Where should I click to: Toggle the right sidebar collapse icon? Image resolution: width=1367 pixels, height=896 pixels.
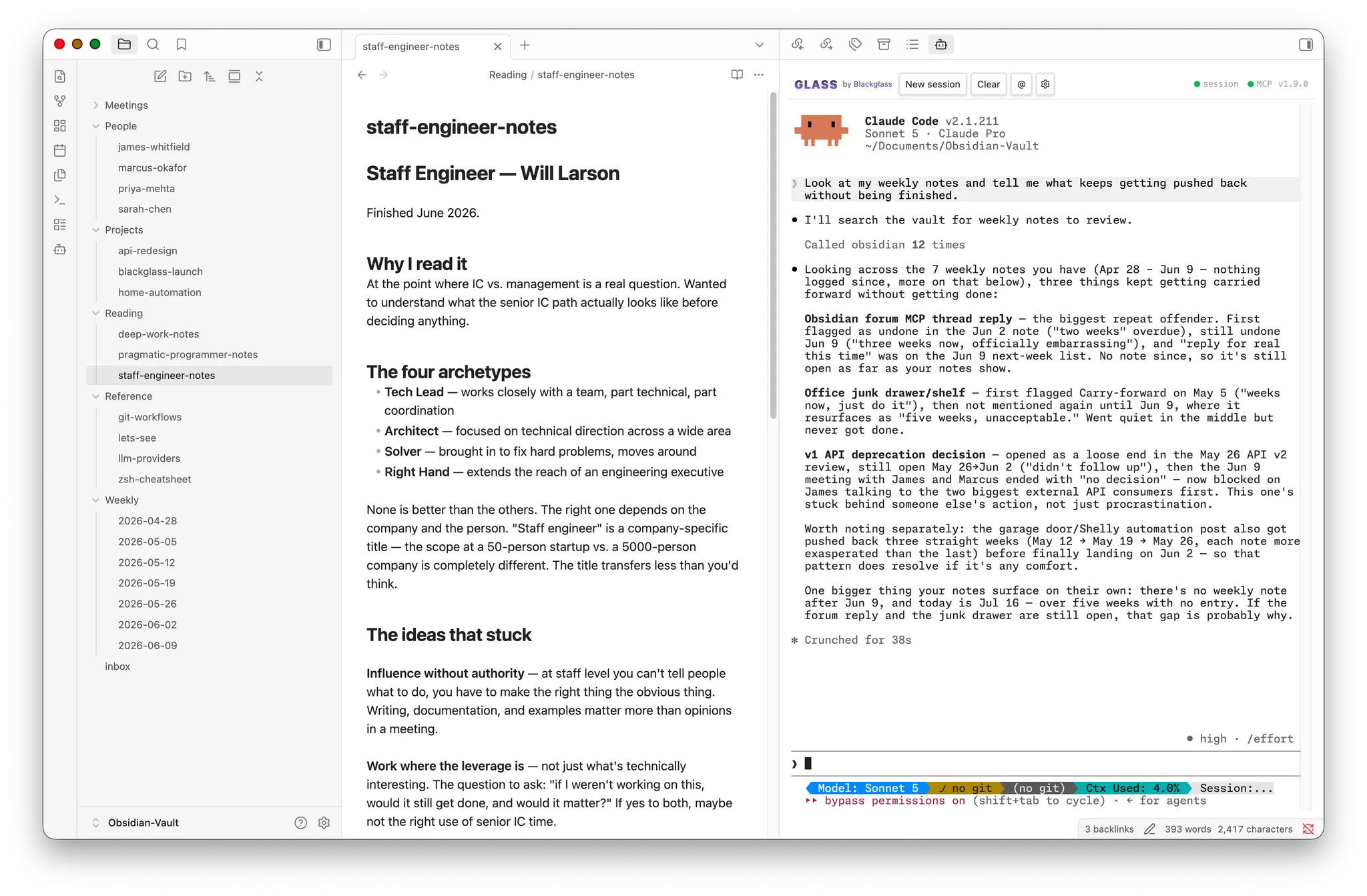tap(1306, 44)
